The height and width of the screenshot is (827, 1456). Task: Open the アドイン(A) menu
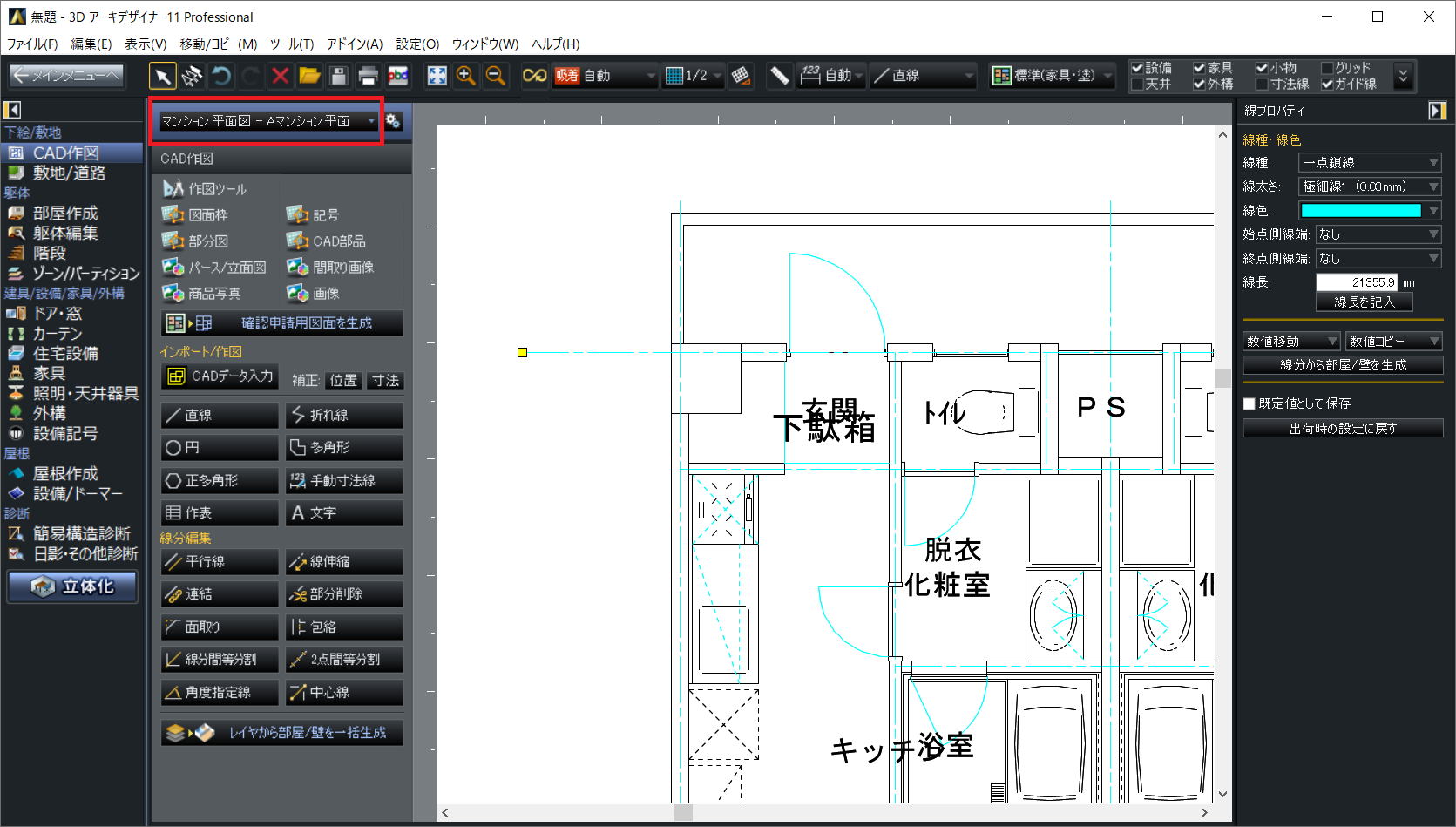[x=355, y=44]
